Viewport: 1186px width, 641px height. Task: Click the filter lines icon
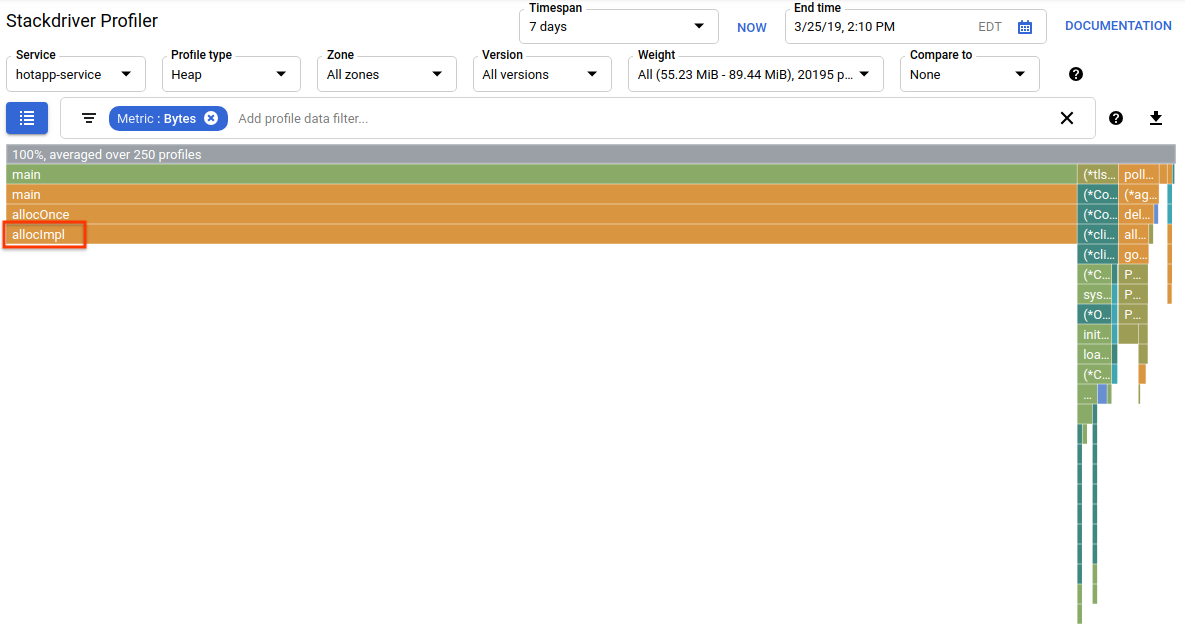pyautogui.click(x=89, y=118)
